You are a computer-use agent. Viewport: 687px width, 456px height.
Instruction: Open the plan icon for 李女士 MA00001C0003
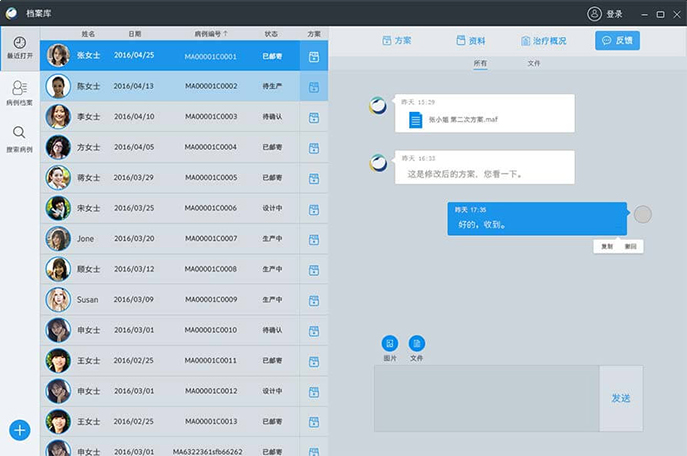click(314, 117)
